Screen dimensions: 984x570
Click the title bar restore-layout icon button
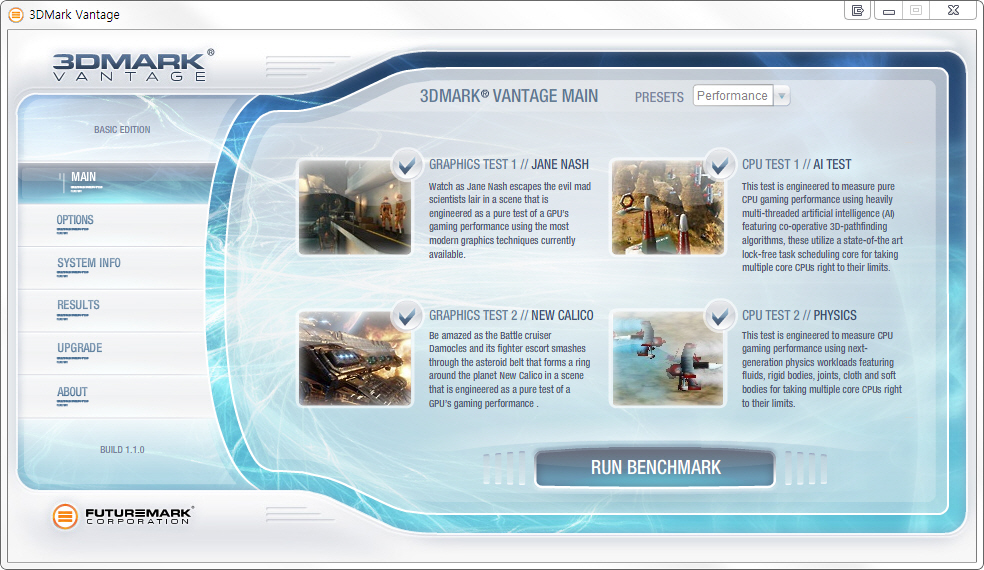click(857, 11)
